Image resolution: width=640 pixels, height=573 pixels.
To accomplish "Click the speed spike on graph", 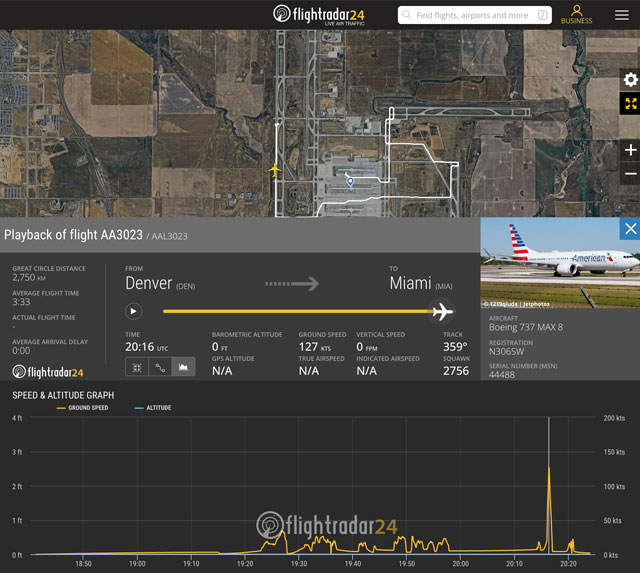I will 548,468.
